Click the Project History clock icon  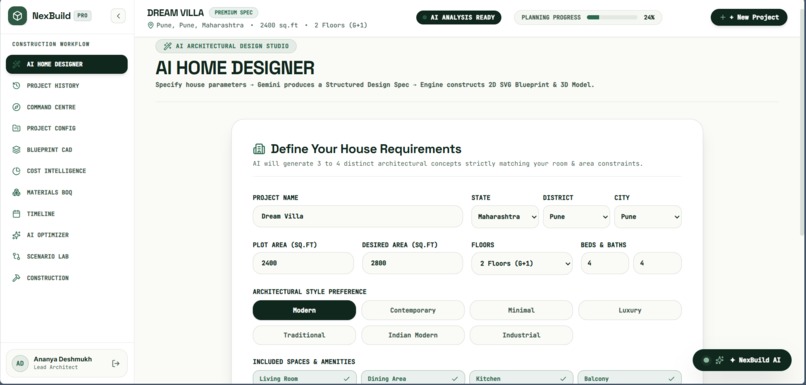pyautogui.click(x=16, y=85)
